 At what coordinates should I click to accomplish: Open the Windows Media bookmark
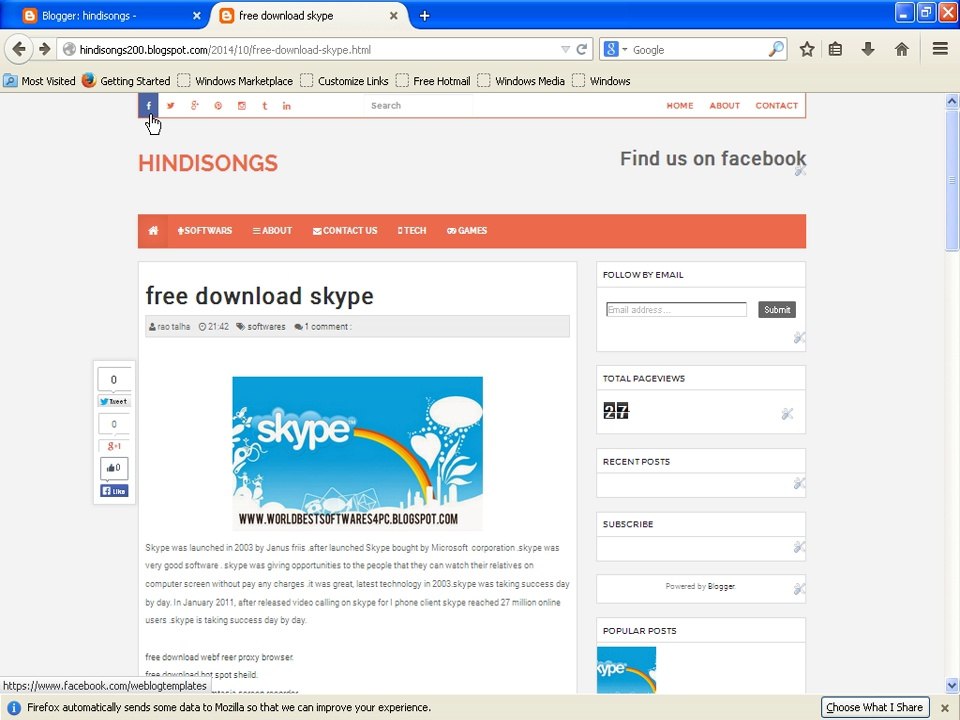click(x=522, y=81)
